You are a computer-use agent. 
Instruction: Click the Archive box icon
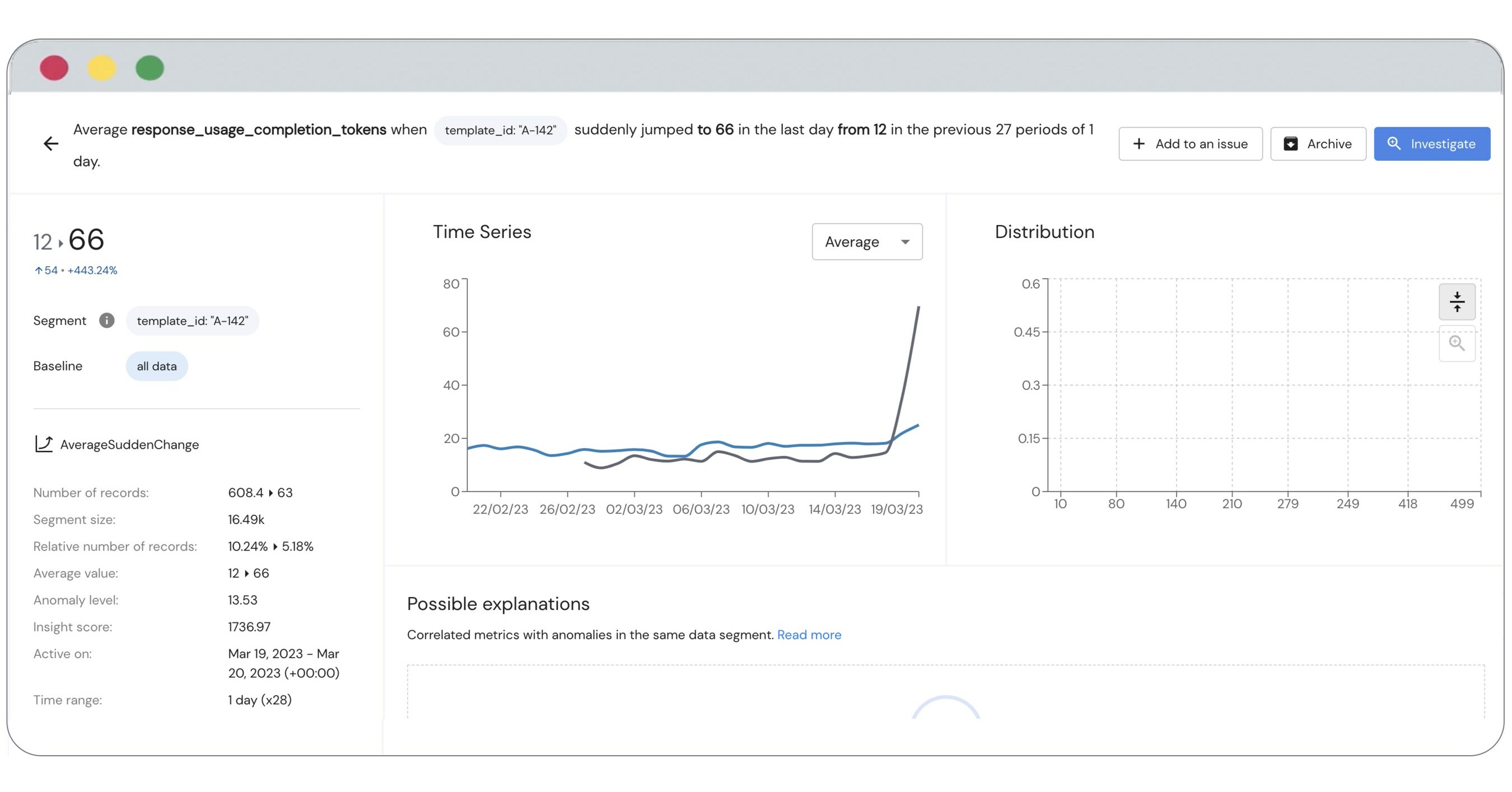point(1291,143)
